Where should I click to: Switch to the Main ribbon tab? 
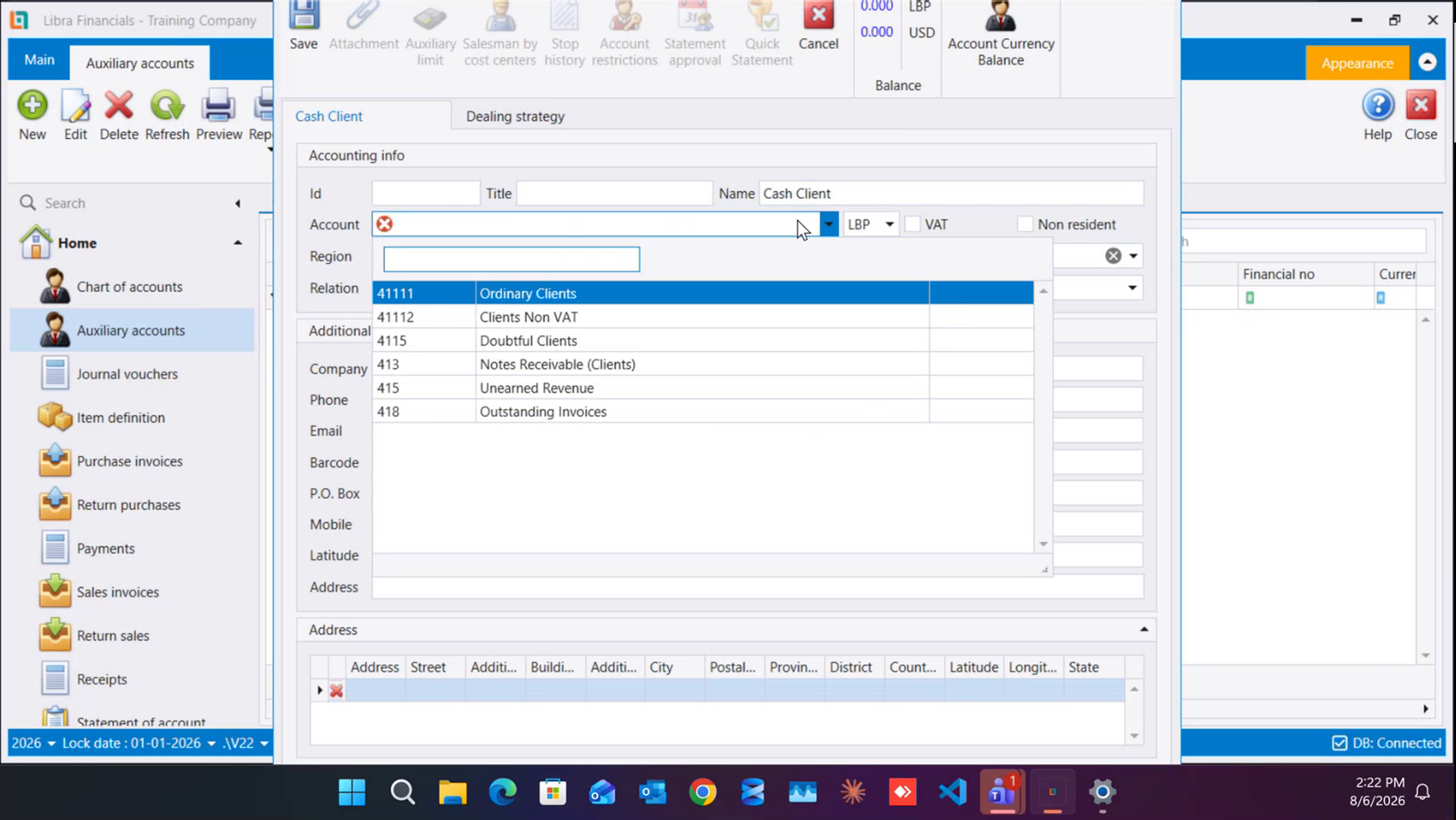39,60
